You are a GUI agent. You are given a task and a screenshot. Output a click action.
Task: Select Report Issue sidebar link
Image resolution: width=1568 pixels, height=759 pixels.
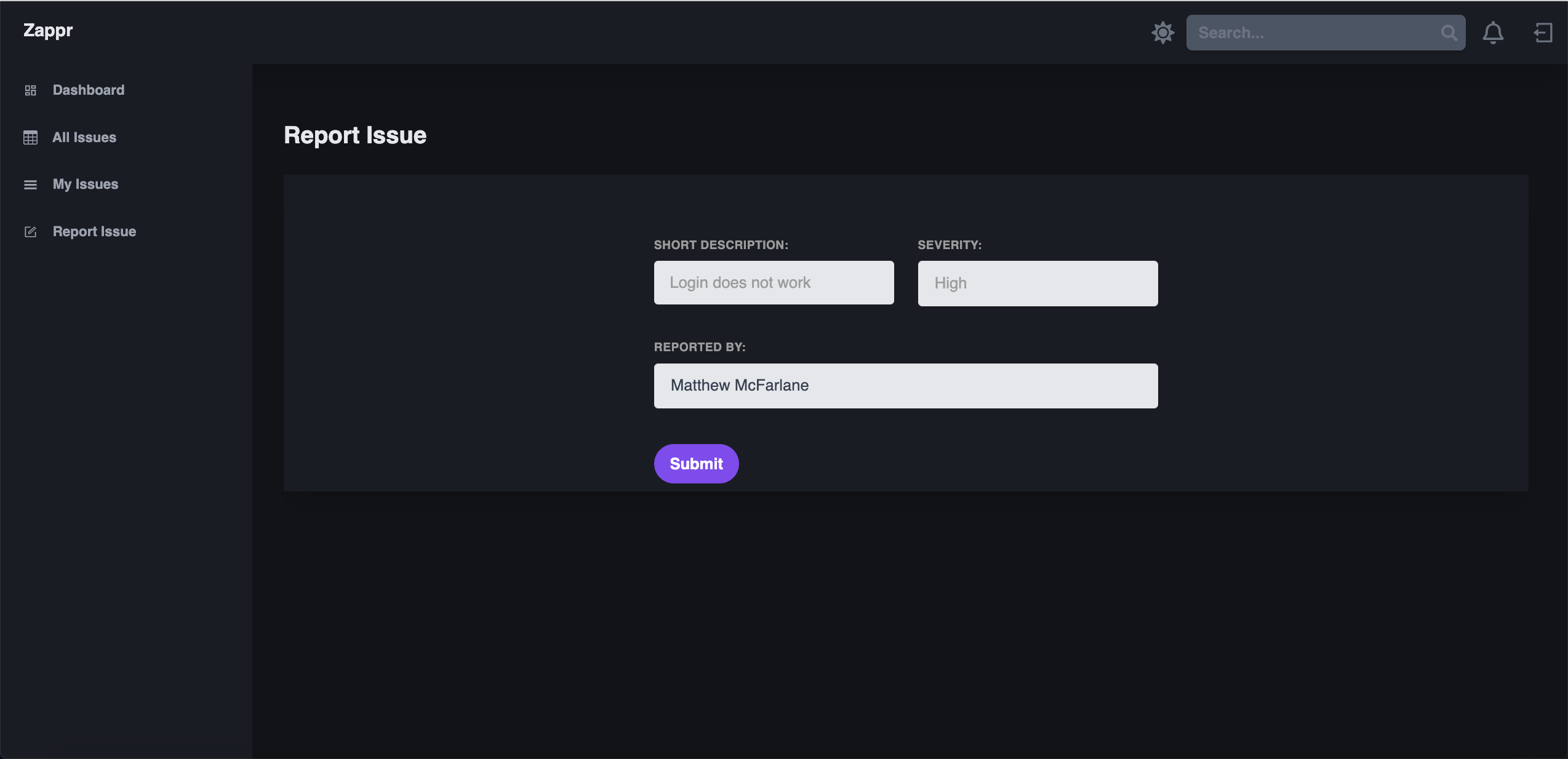94,232
